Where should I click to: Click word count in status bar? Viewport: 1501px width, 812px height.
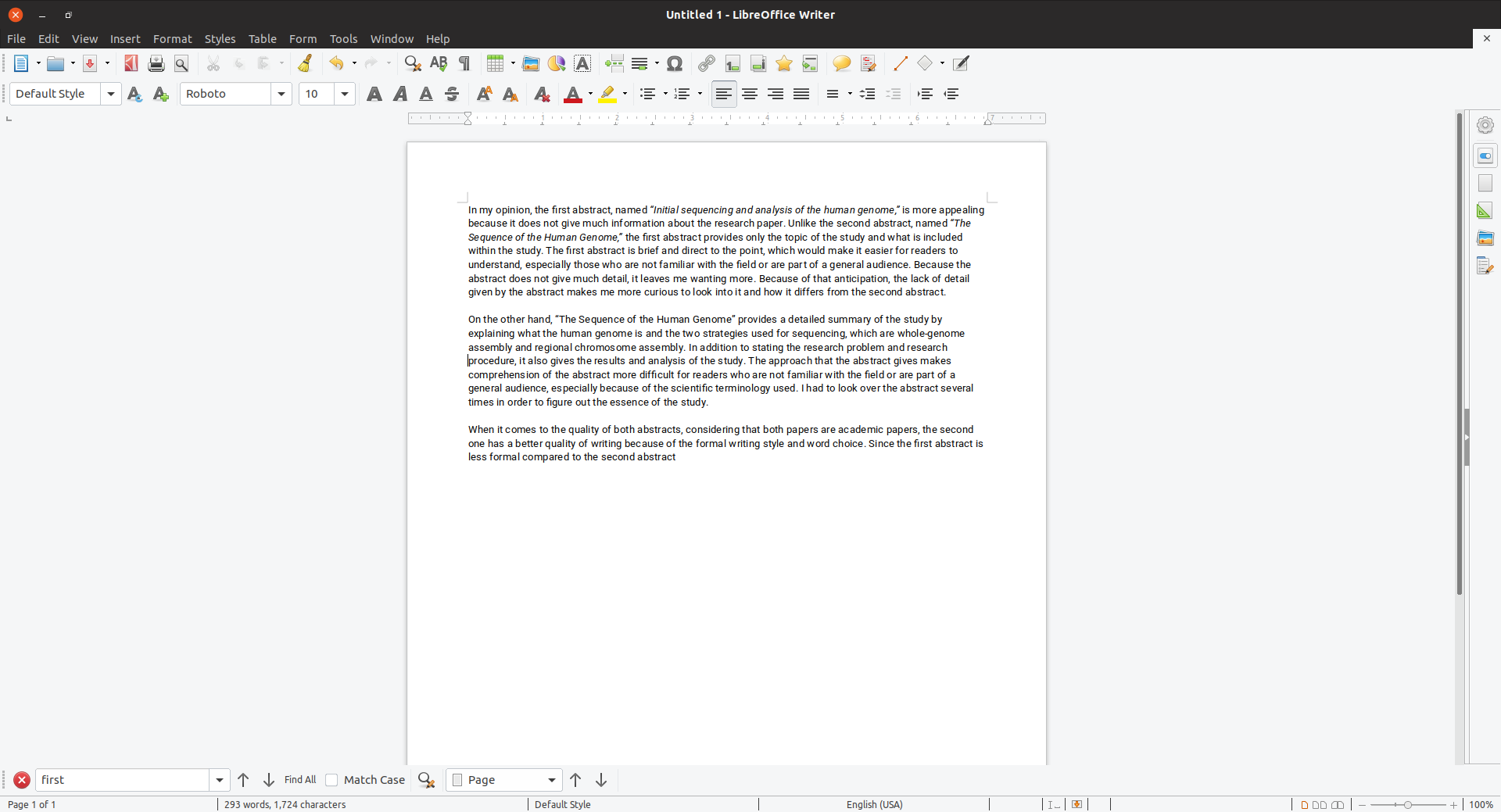285,805
